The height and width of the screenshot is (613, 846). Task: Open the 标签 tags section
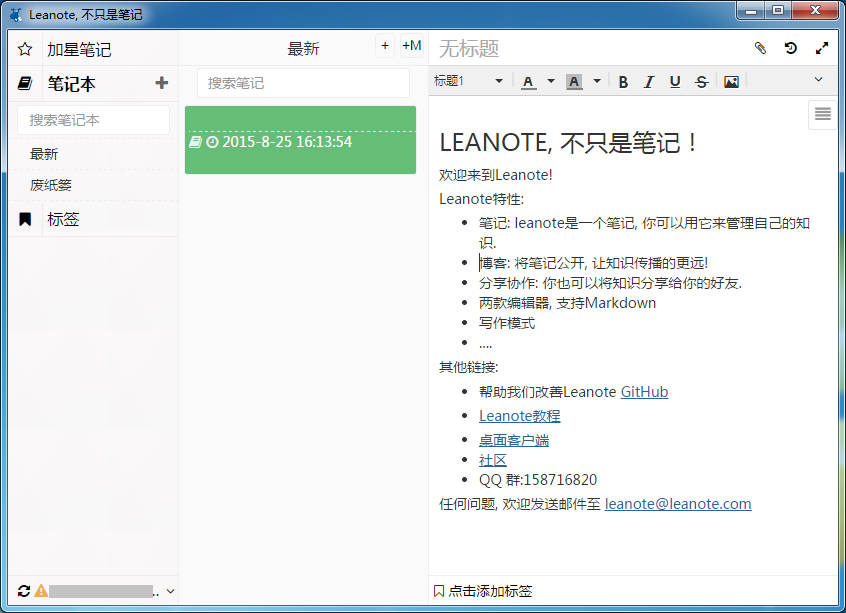coord(63,218)
